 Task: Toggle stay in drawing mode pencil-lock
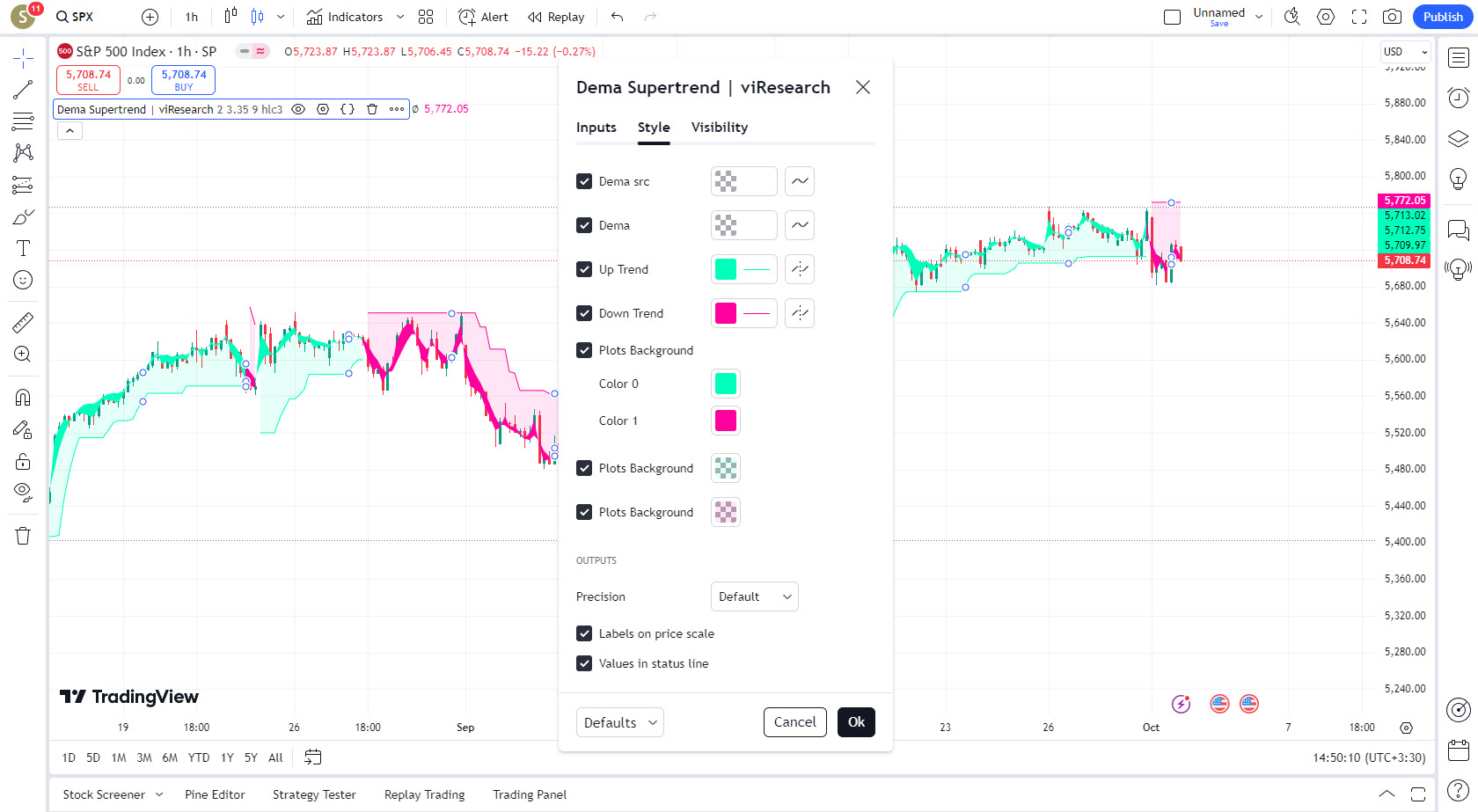tap(23, 429)
